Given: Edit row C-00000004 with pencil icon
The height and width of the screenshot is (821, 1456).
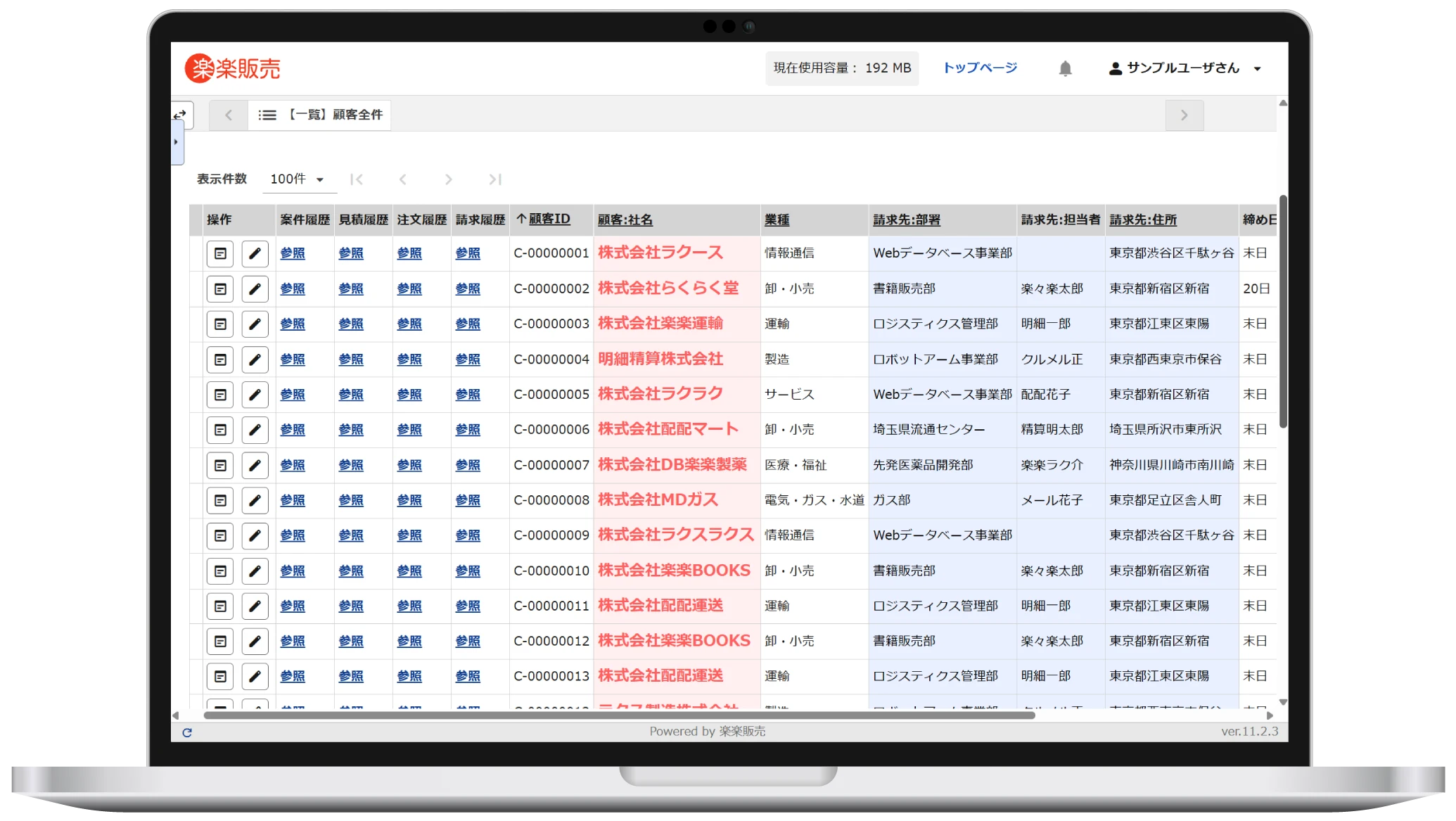Looking at the screenshot, I should (x=255, y=359).
